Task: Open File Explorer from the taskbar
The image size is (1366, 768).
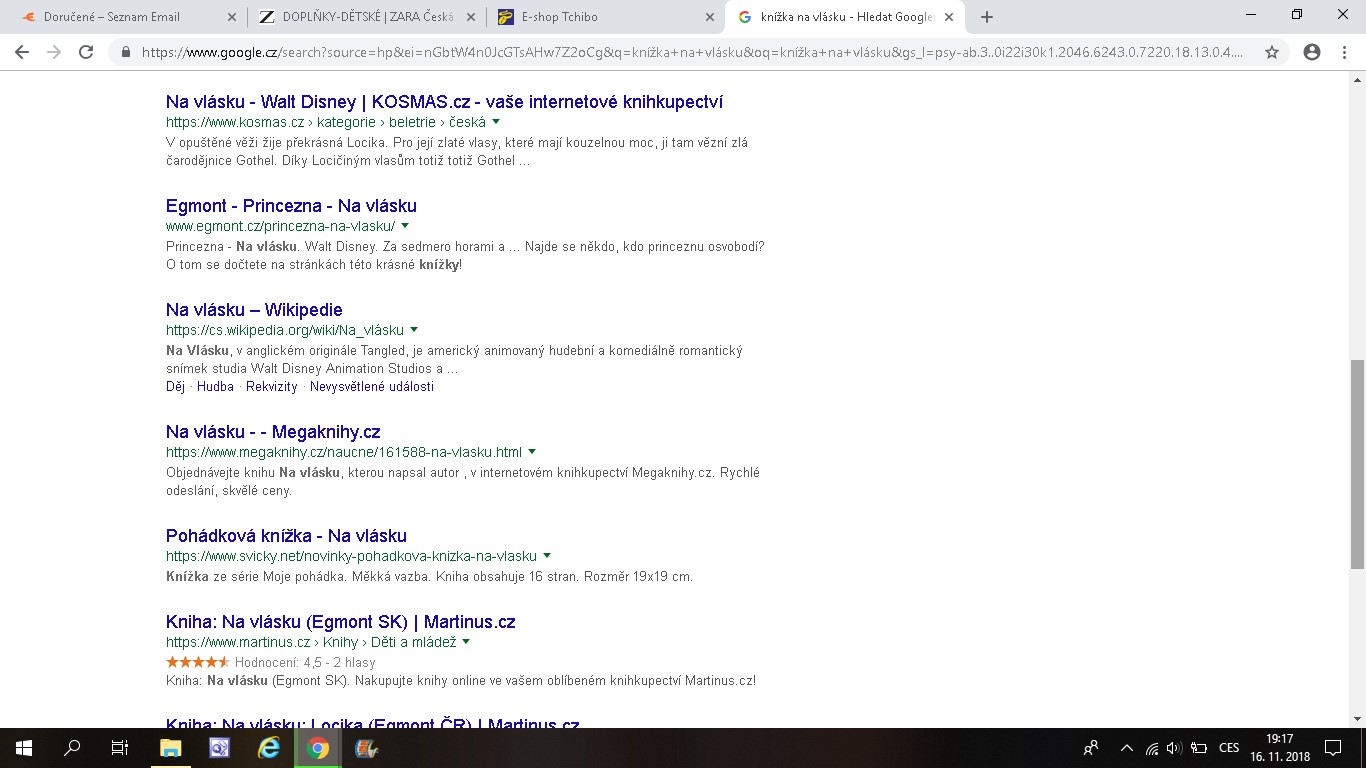Action: tap(171, 748)
